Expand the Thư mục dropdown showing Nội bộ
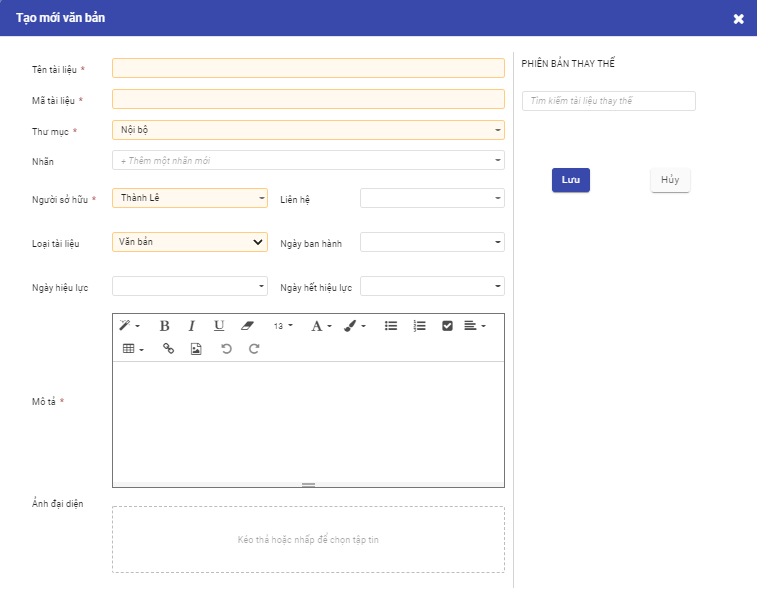 (308, 130)
